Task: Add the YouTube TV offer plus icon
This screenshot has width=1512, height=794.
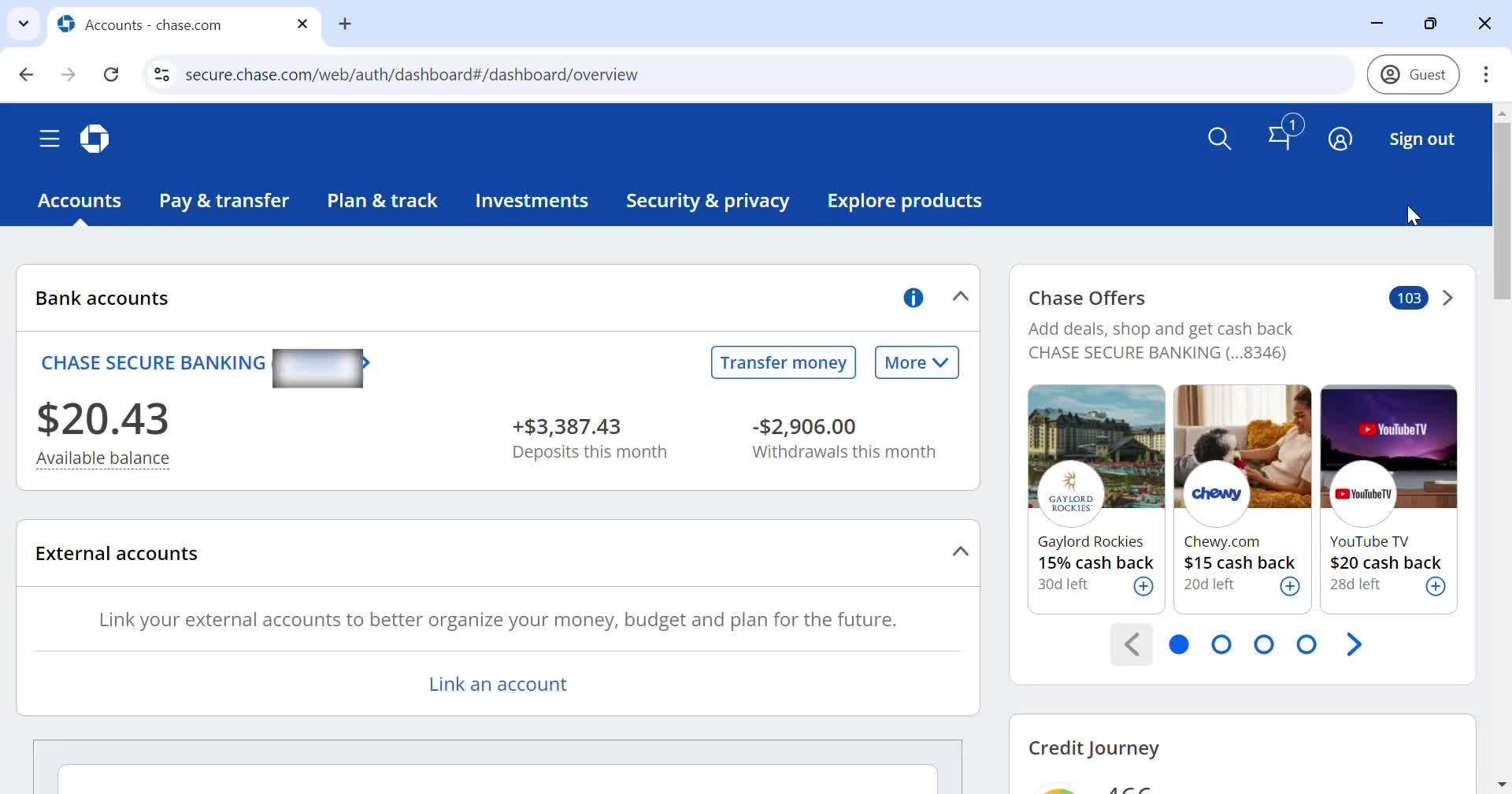Action: [1435, 587]
